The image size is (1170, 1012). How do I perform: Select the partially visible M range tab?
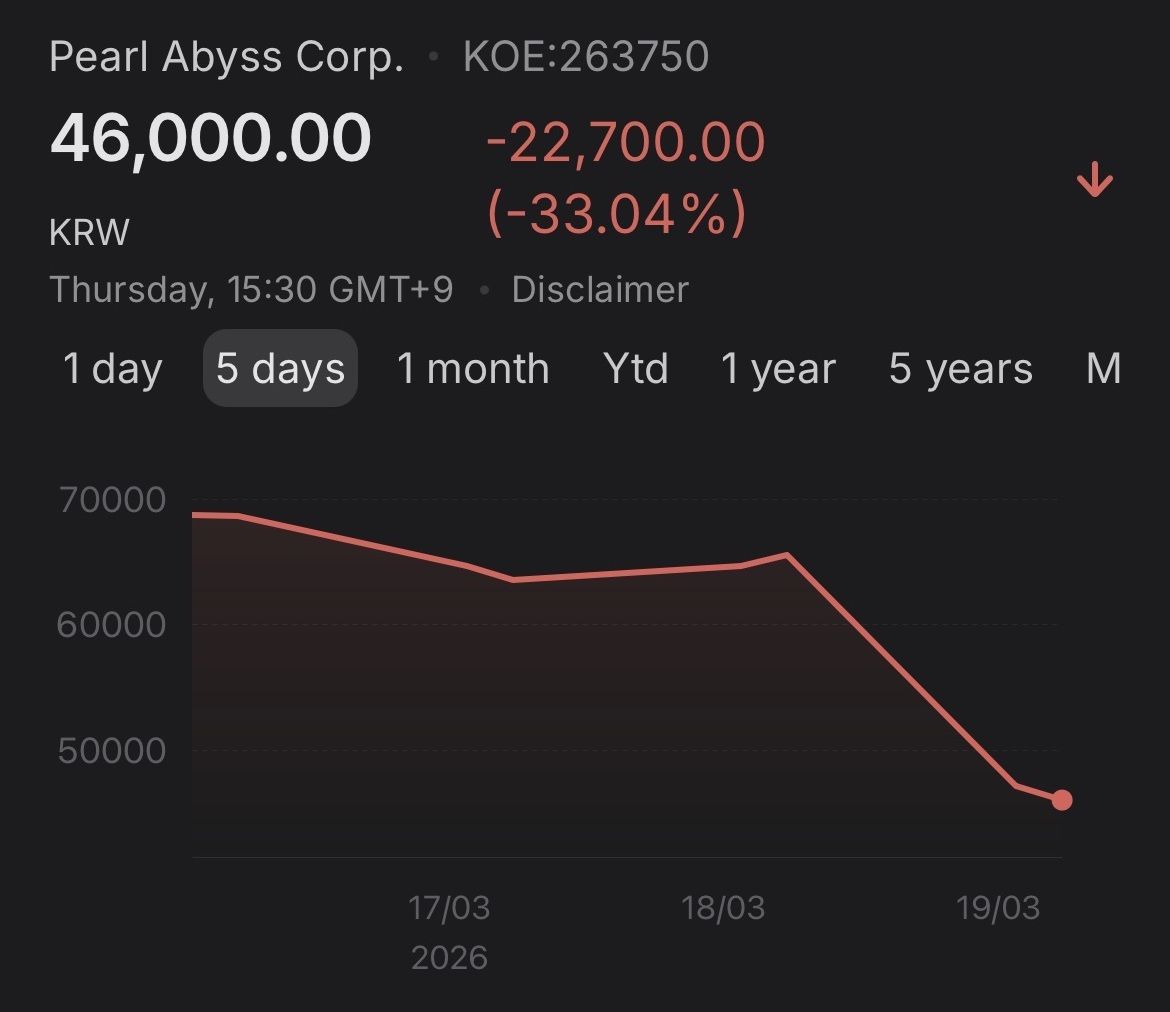1103,369
